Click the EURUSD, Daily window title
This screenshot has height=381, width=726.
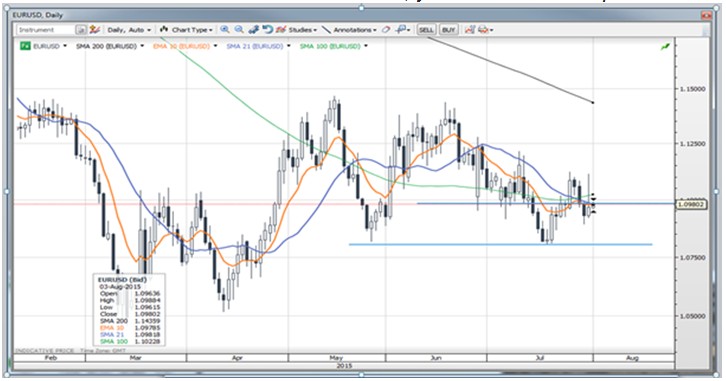click(38, 15)
